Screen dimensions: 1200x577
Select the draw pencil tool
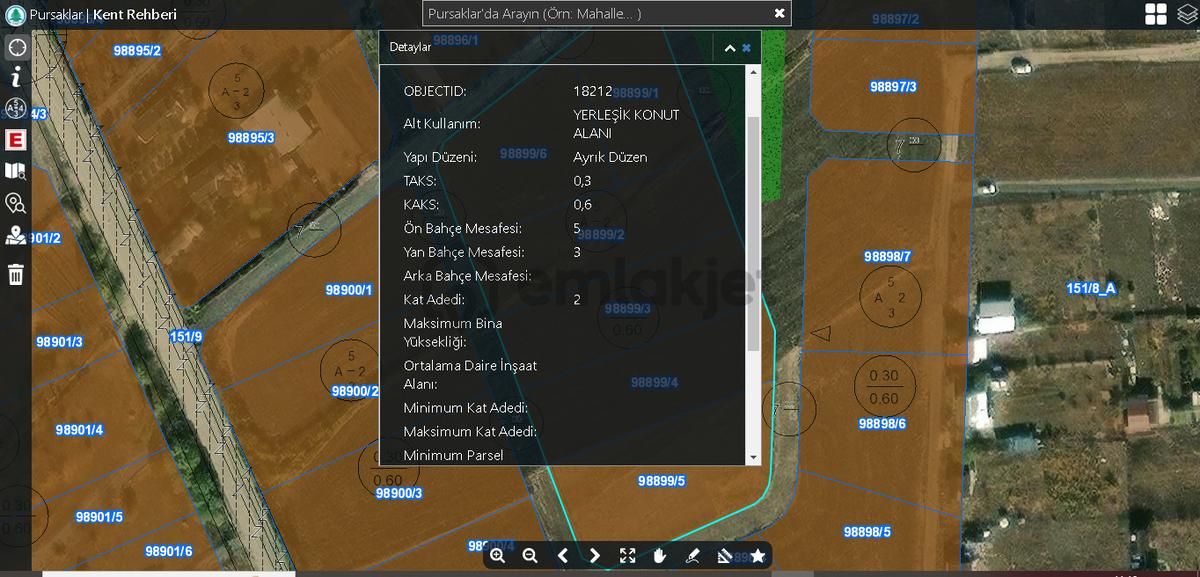(x=693, y=556)
